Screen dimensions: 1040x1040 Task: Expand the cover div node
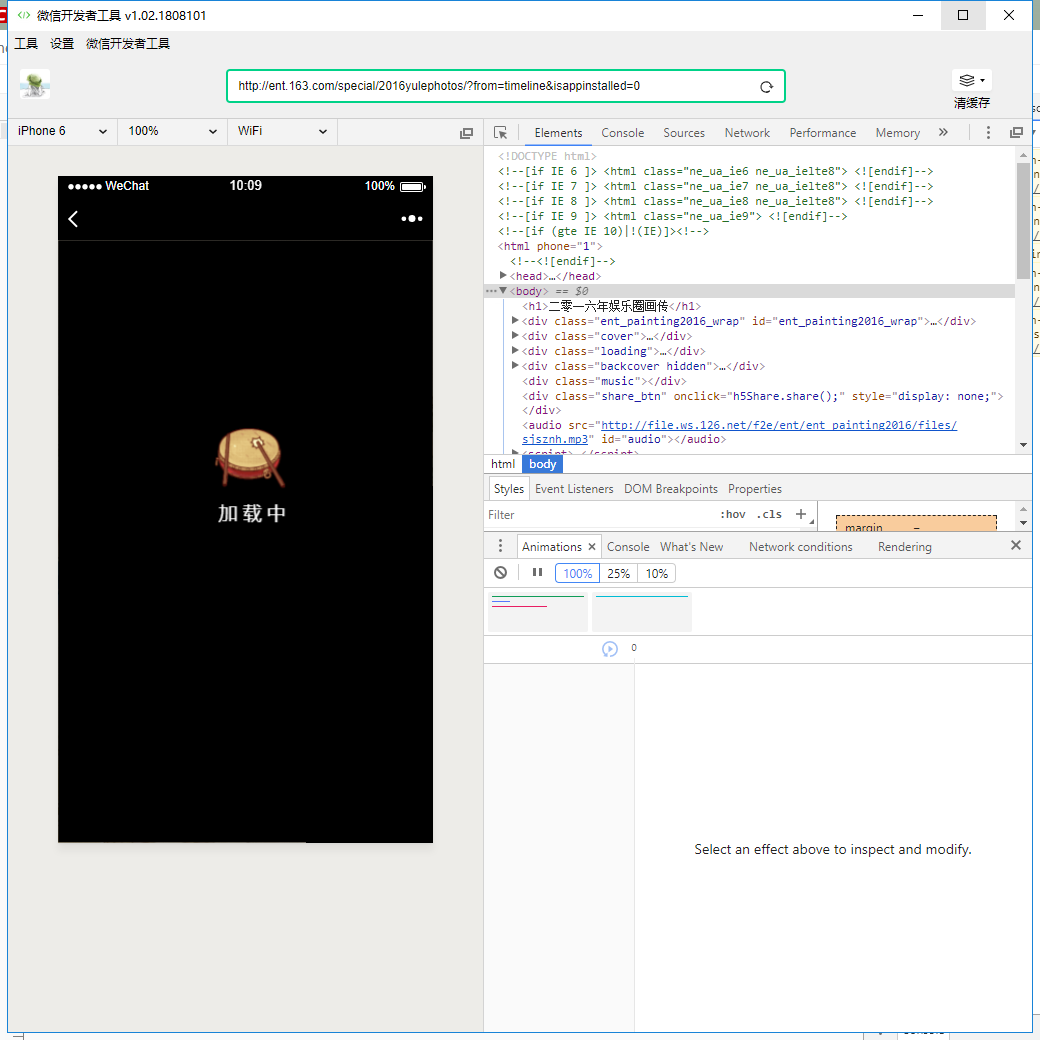515,336
